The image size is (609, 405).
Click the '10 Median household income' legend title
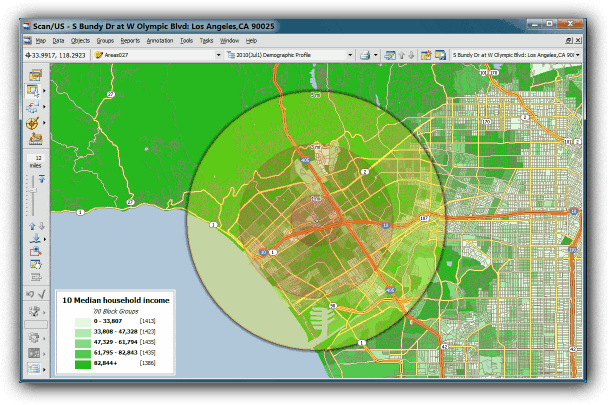(x=116, y=300)
